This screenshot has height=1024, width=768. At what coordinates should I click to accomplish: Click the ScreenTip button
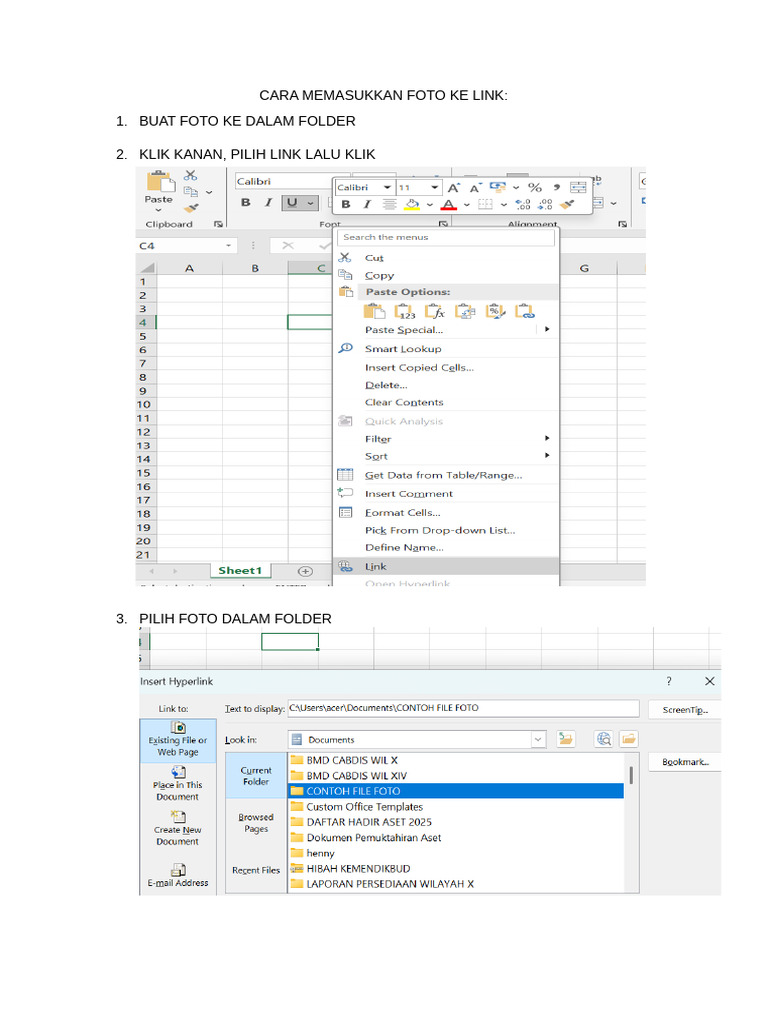click(685, 710)
